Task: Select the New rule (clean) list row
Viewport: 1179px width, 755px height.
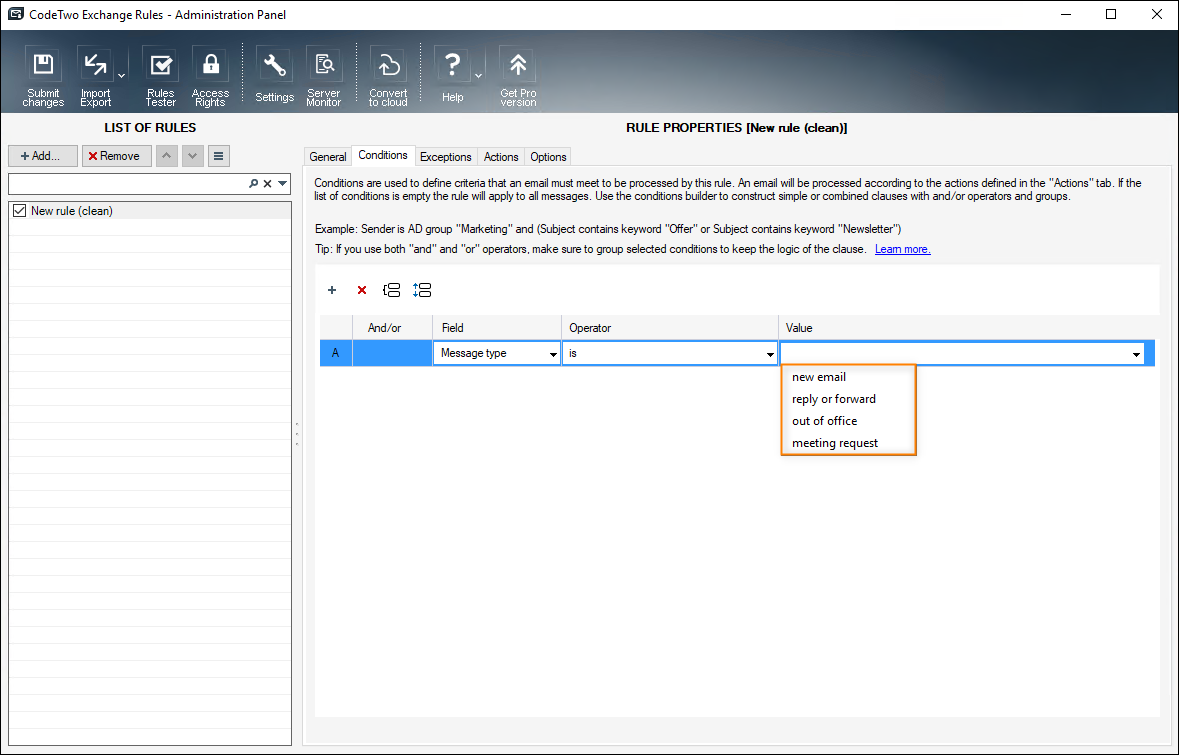Action: click(150, 211)
